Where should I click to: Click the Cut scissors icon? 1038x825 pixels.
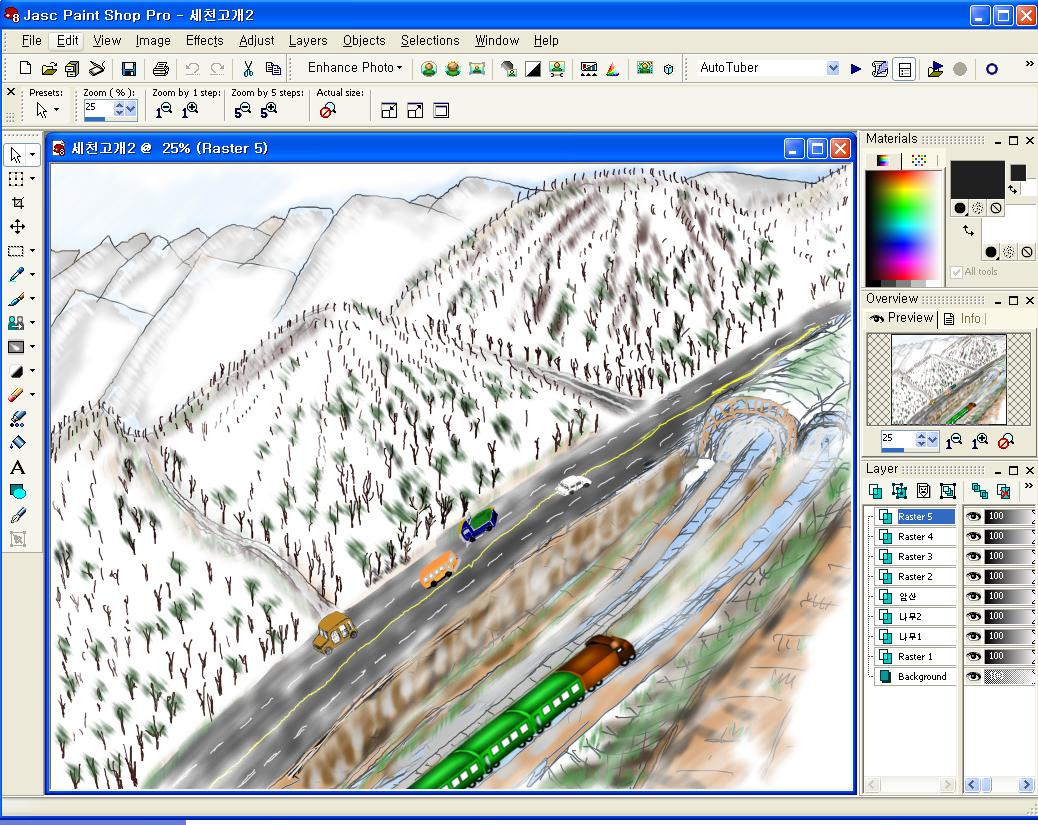247,69
